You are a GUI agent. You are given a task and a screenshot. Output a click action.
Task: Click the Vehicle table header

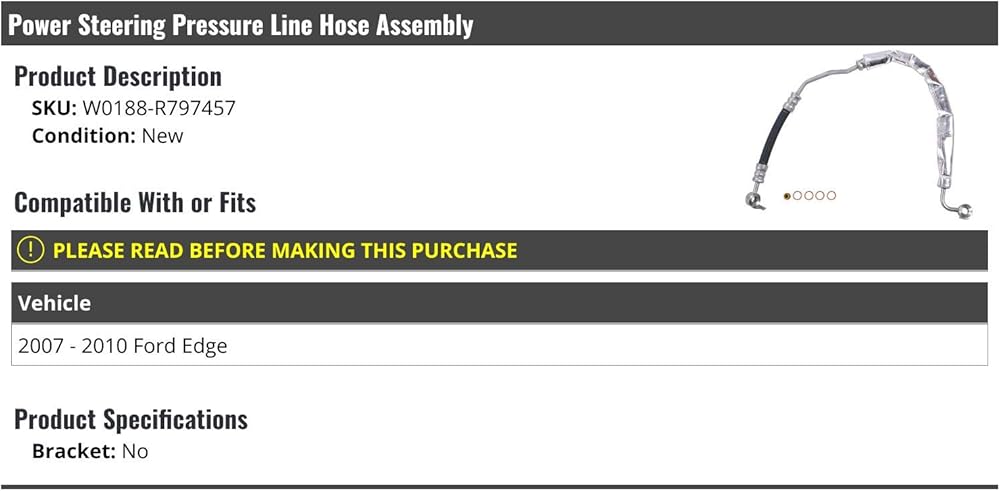coord(55,303)
